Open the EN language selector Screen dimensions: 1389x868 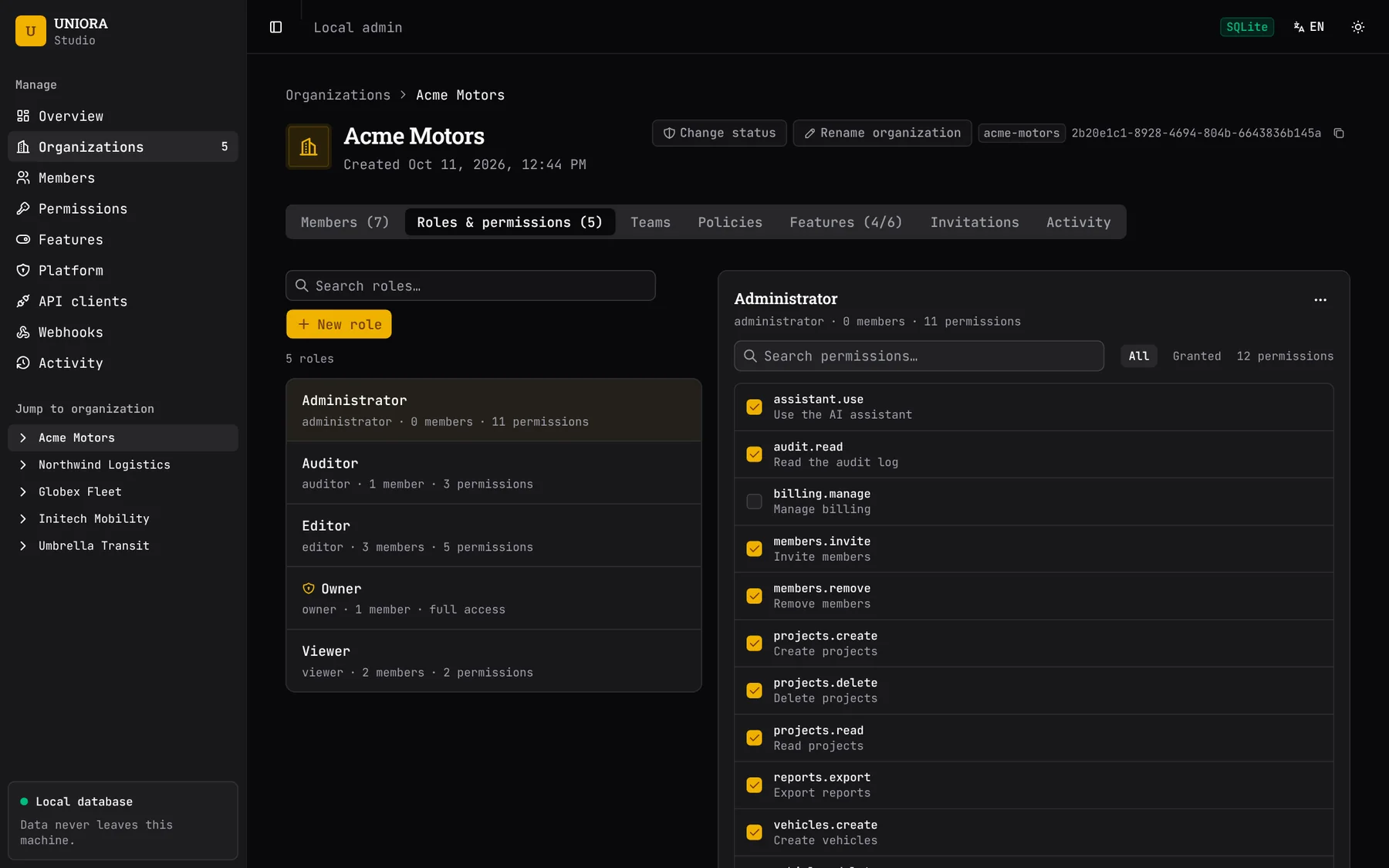1309,27
